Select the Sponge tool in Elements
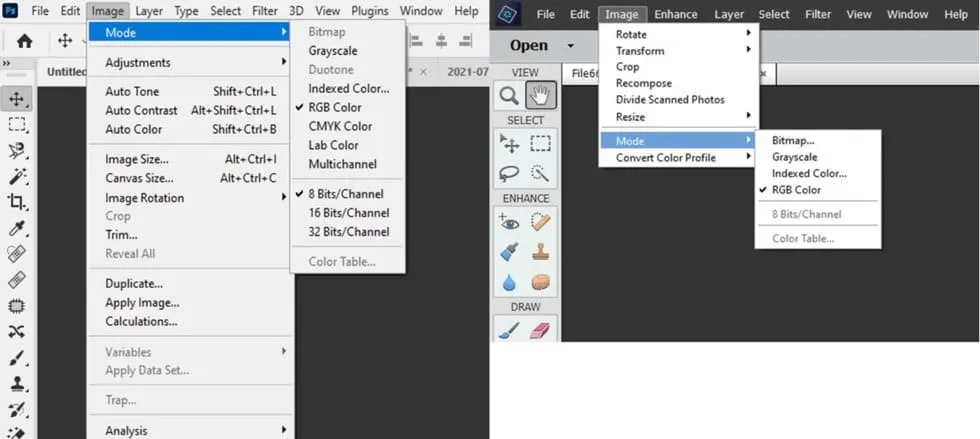This screenshot has width=980, height=439. click(541, 282)
